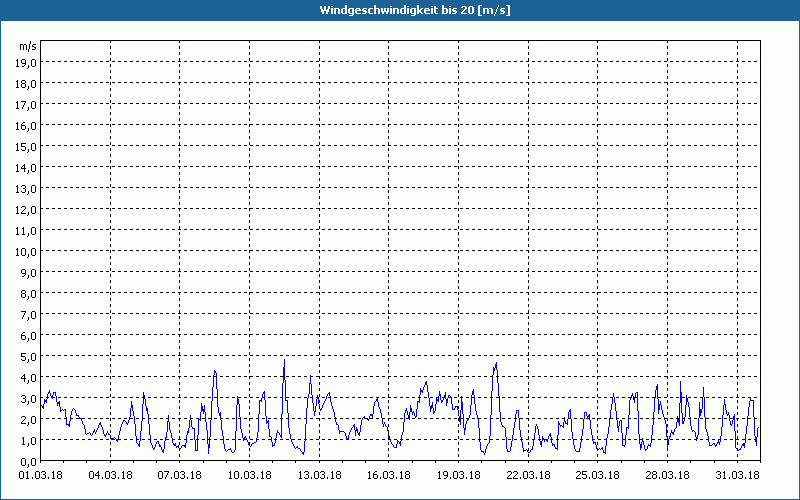This screenshot has width=800, height=500.
Task: Select the date label 10.03.18
Action: coord(249,476)
